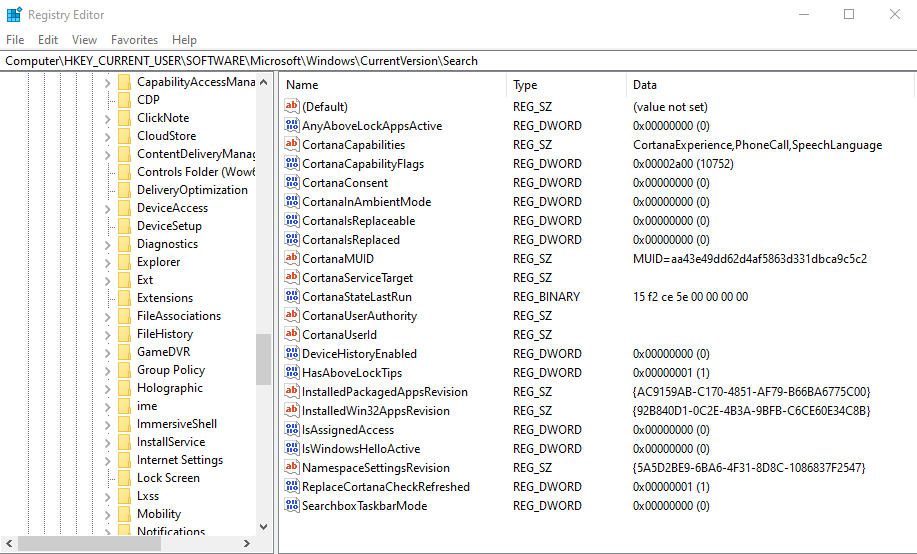917x554 pixels.
Task: Select the Extensions key in tree
Action: 165,298
